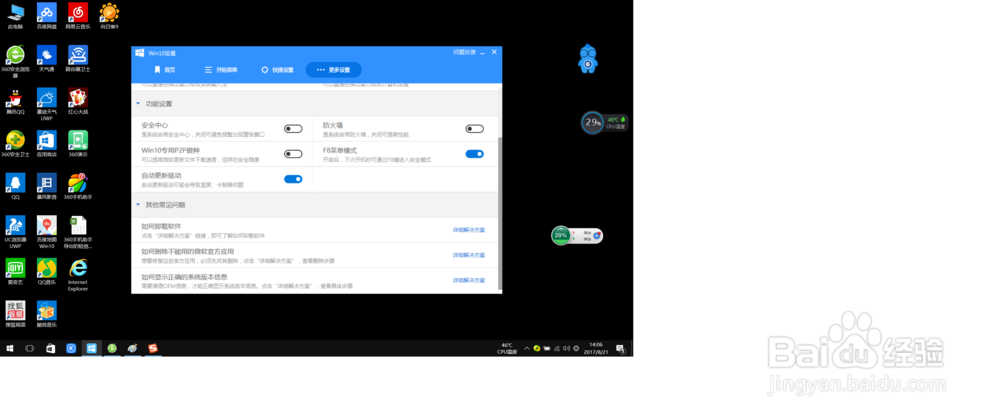
Task: Open 360演示 desktop shortcut
Action: coord(78,144)
